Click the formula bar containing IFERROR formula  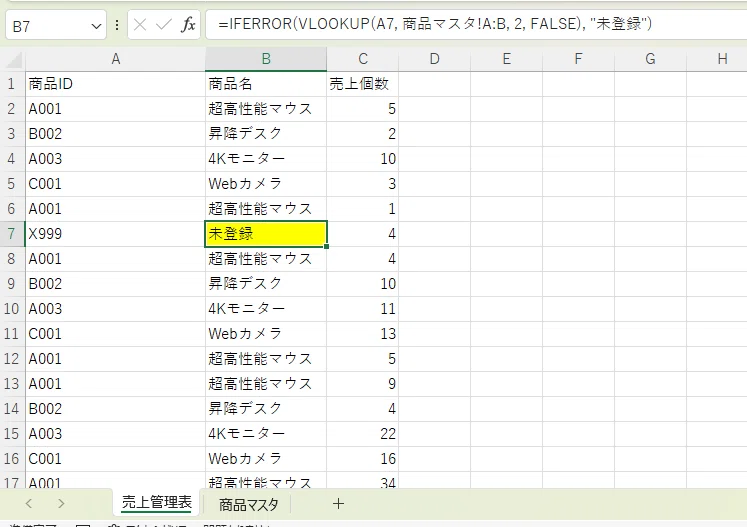(x=476, y=24)
